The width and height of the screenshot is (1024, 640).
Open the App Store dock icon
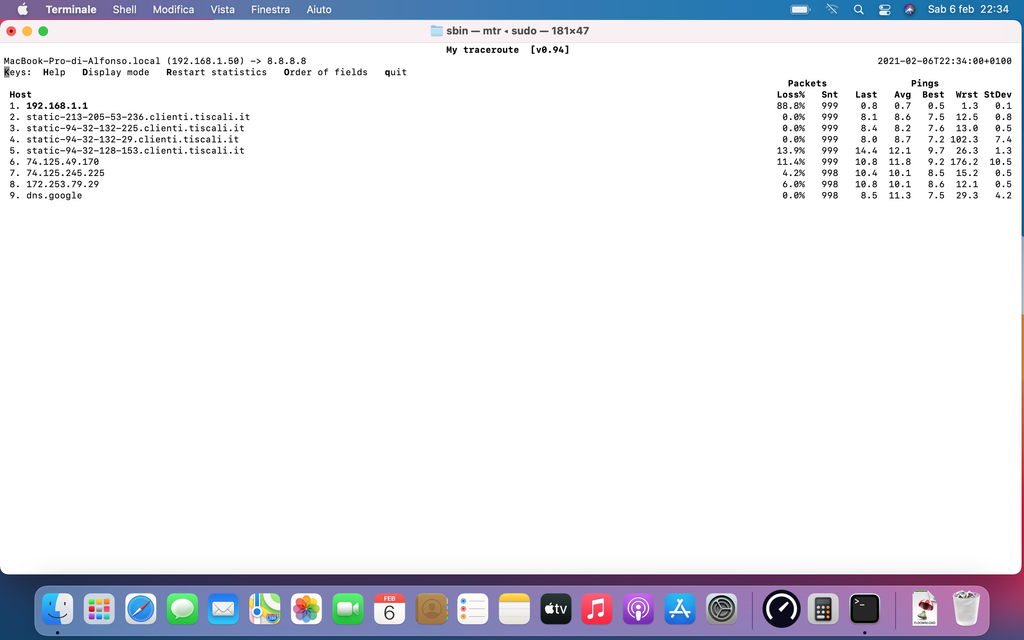click(680, 608)
